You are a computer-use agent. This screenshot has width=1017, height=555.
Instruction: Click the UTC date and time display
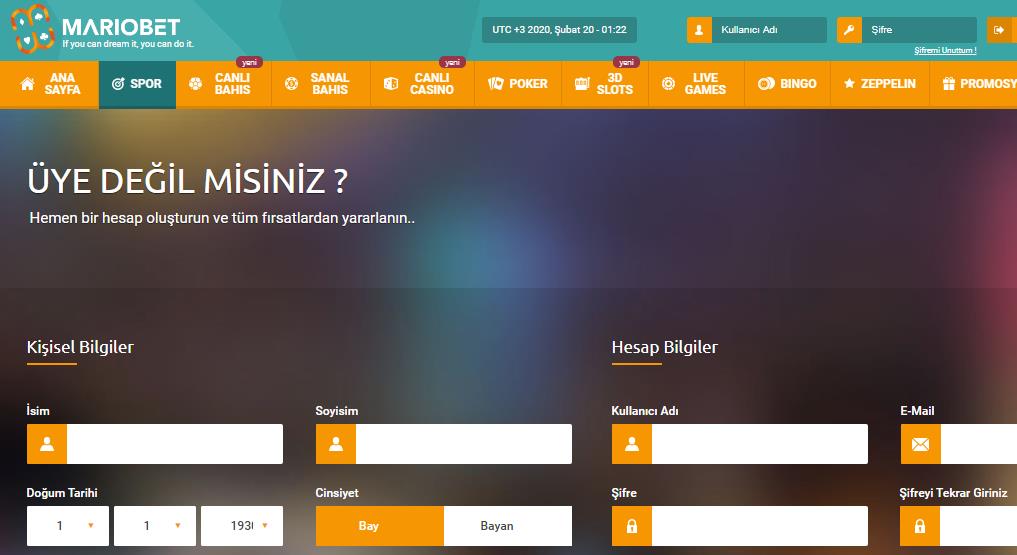pyautogui.click(x=559, y=30)
